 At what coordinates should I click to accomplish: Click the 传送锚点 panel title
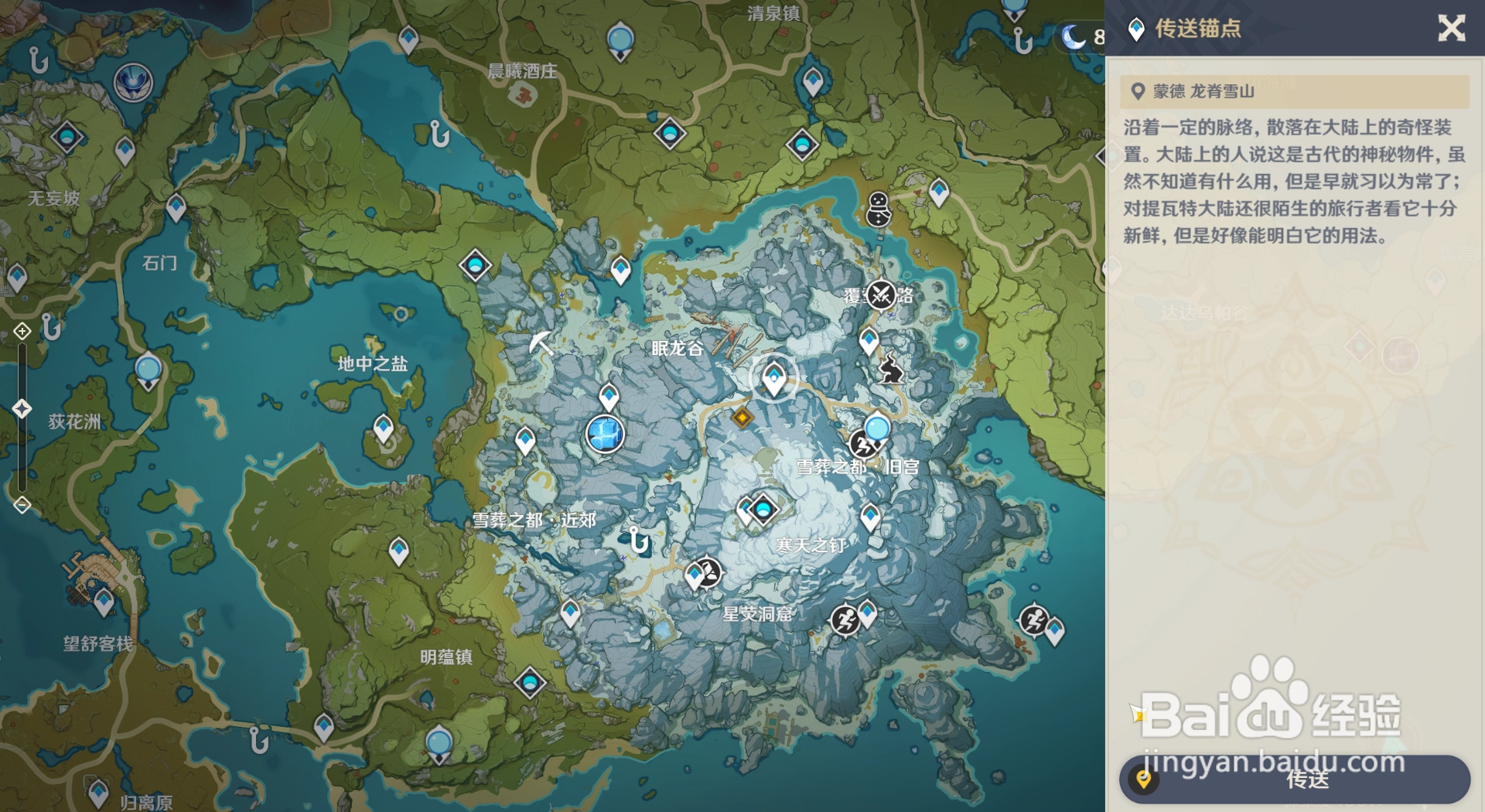[x=1198, y=29]
